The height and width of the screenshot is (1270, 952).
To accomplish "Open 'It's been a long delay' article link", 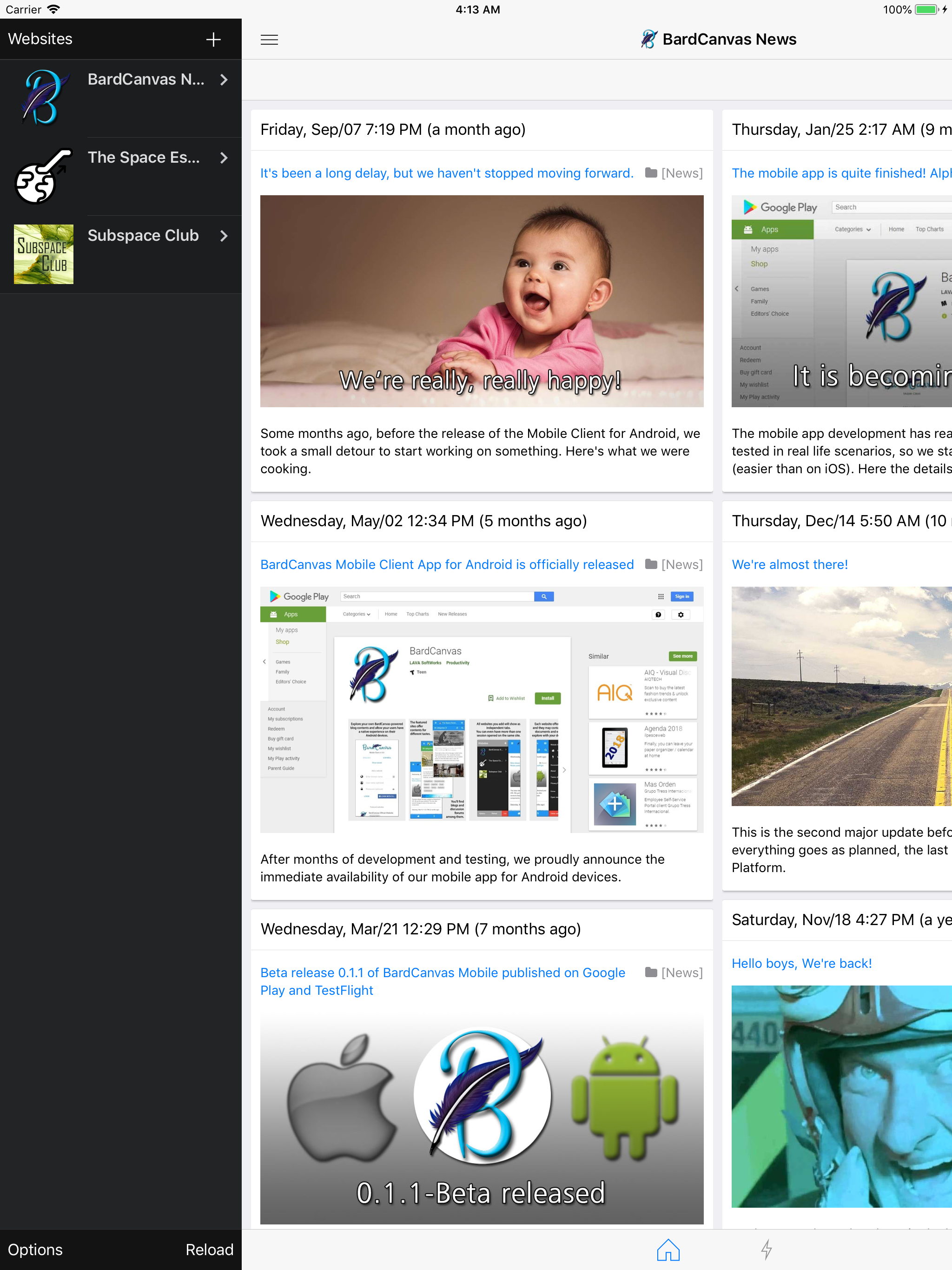I will pos(447,173).
